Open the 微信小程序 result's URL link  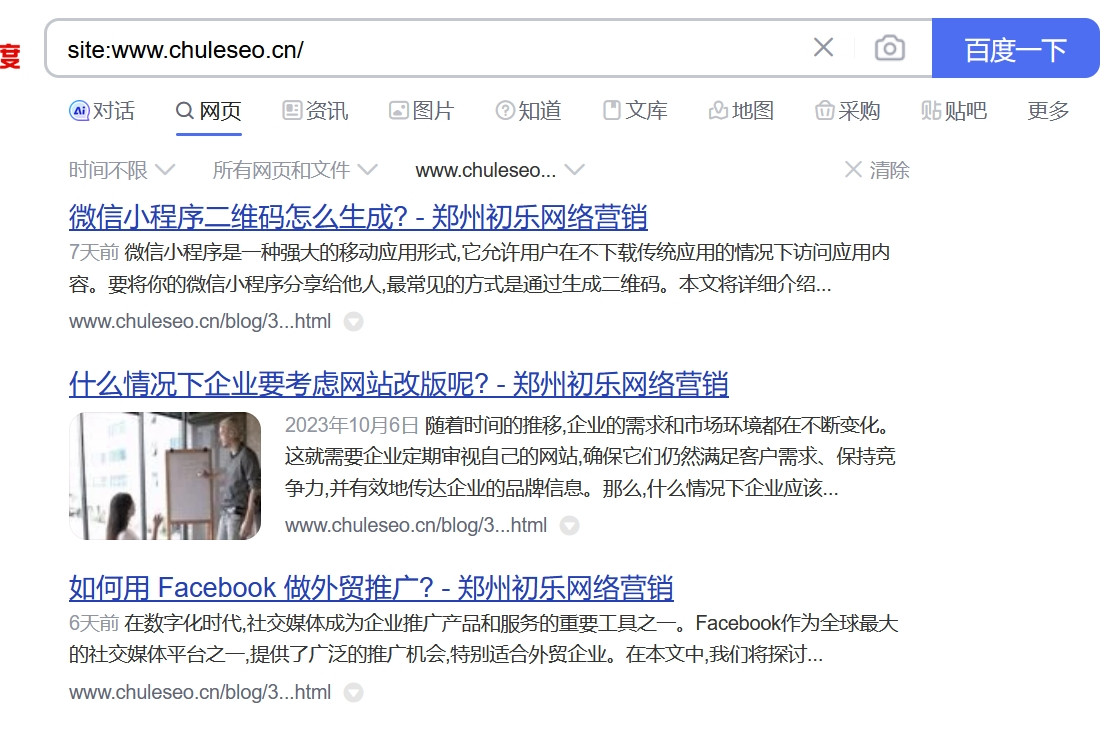pos(199,321)
